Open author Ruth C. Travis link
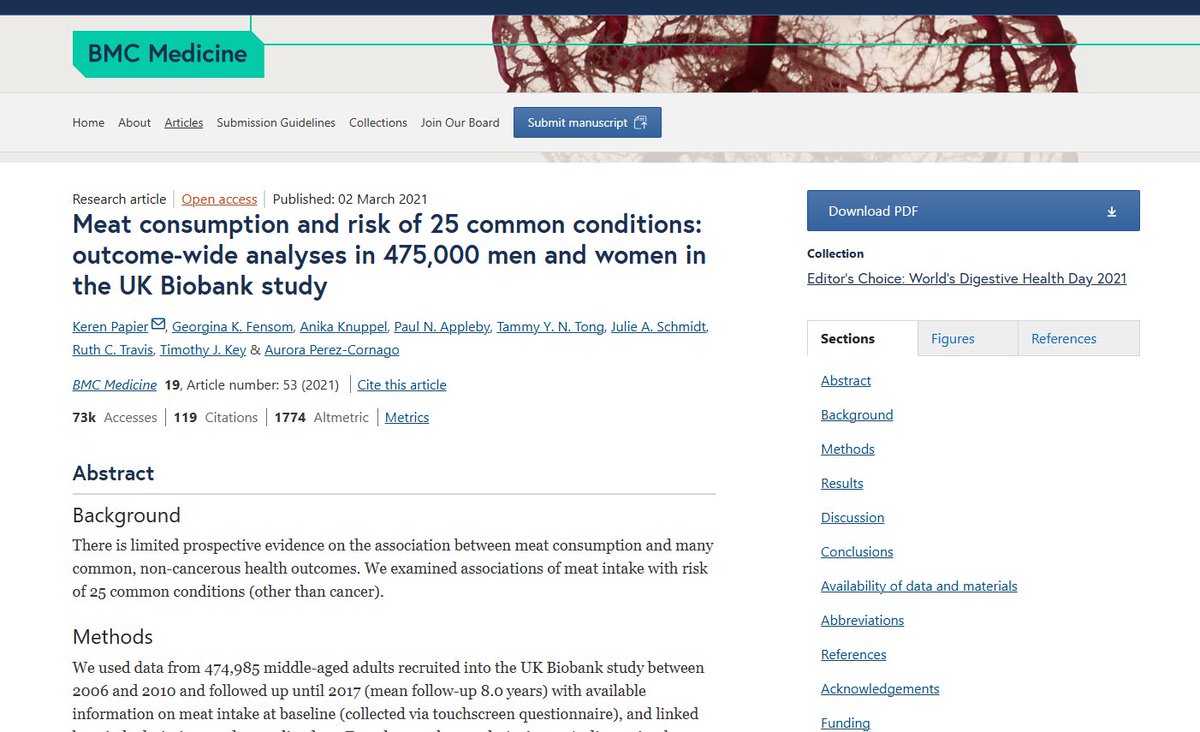The image size is (1200, 732). (x=113, y=350)
